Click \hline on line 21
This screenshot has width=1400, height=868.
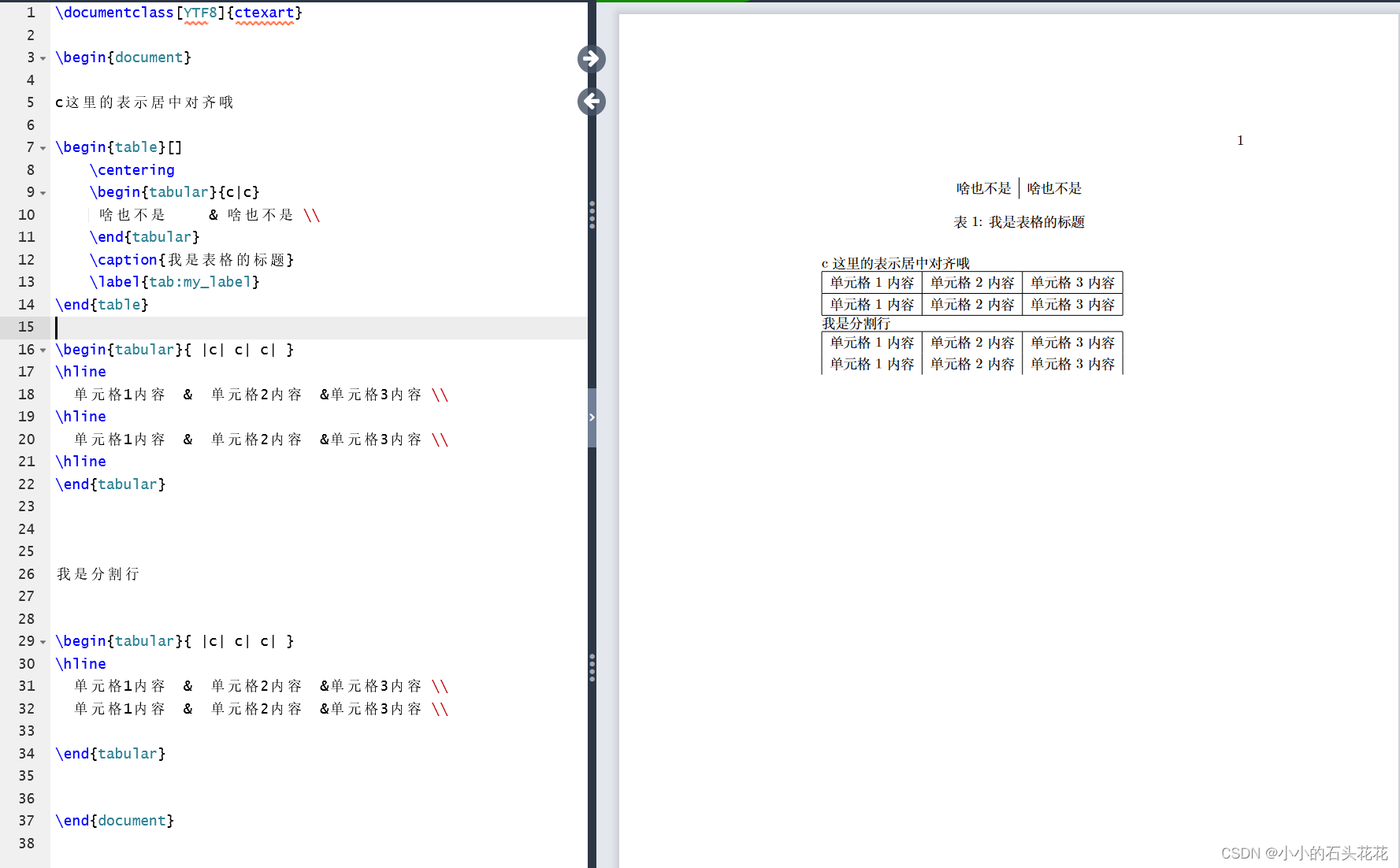tap(80, 462)
